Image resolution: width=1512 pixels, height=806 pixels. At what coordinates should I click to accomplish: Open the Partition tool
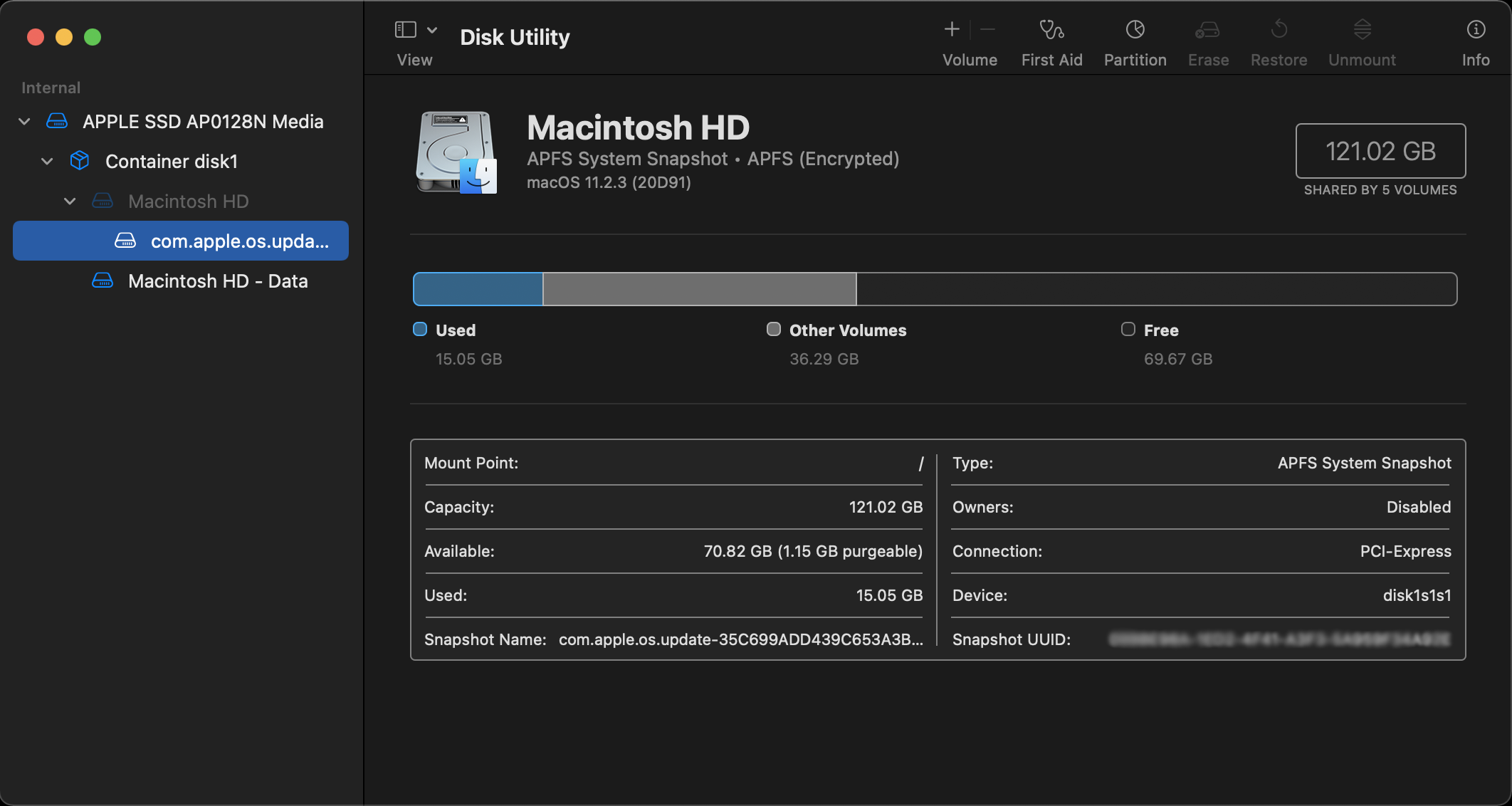(1135, 39)
